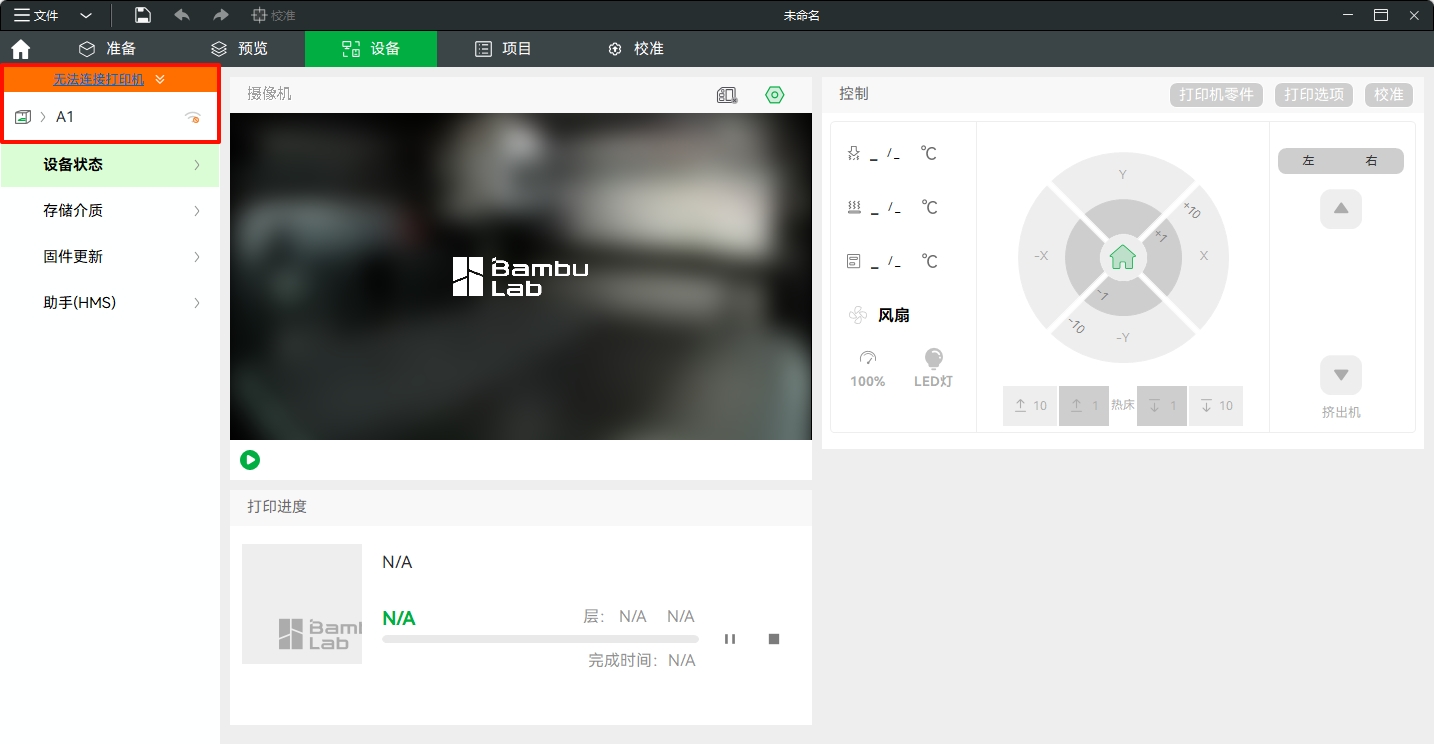This screenshot has height=744, width=1434.
Task: Click the 校准 icon in the title bar
Action: tap(273, 15)
